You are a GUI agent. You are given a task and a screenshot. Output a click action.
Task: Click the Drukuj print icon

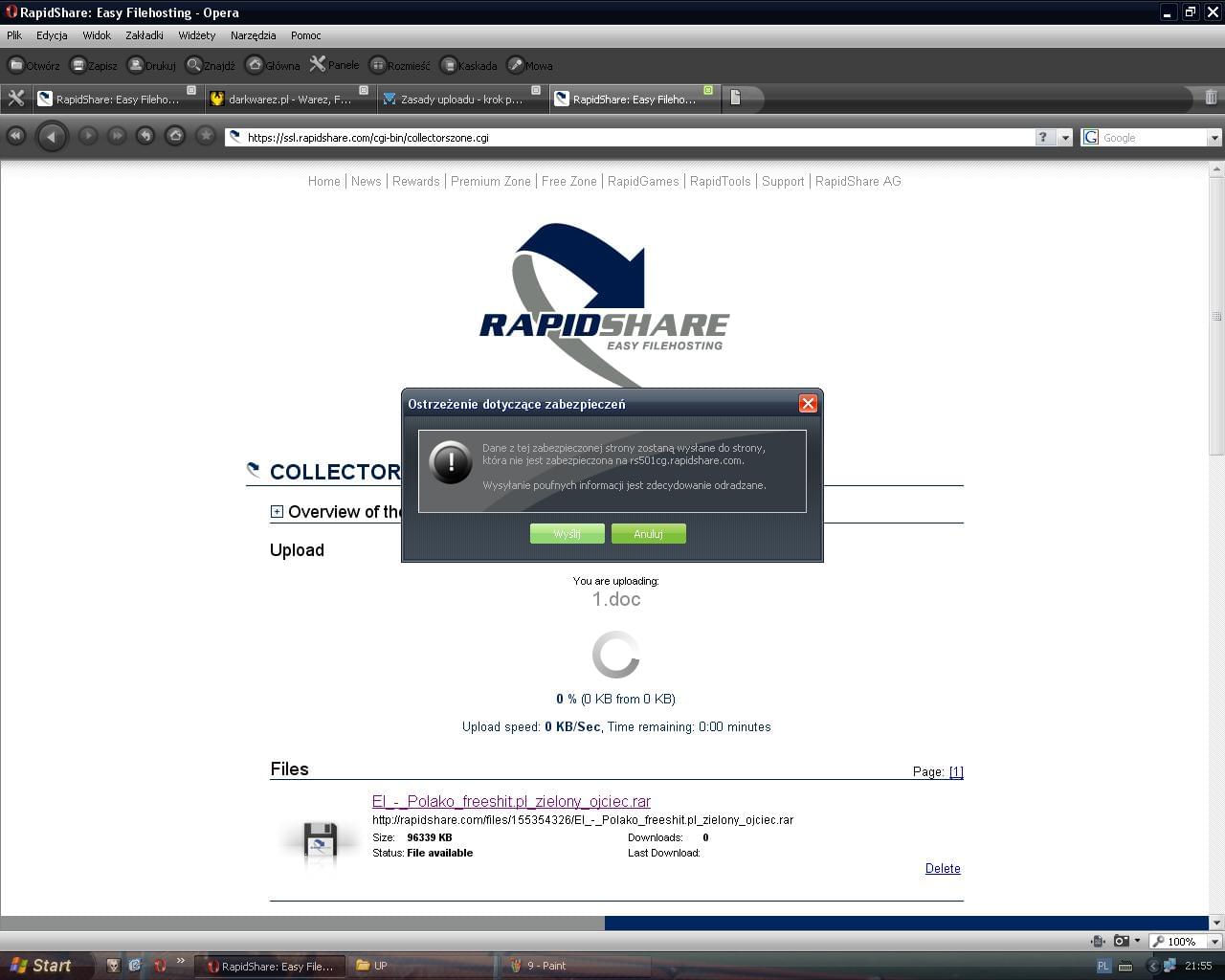tap(136, 65)
